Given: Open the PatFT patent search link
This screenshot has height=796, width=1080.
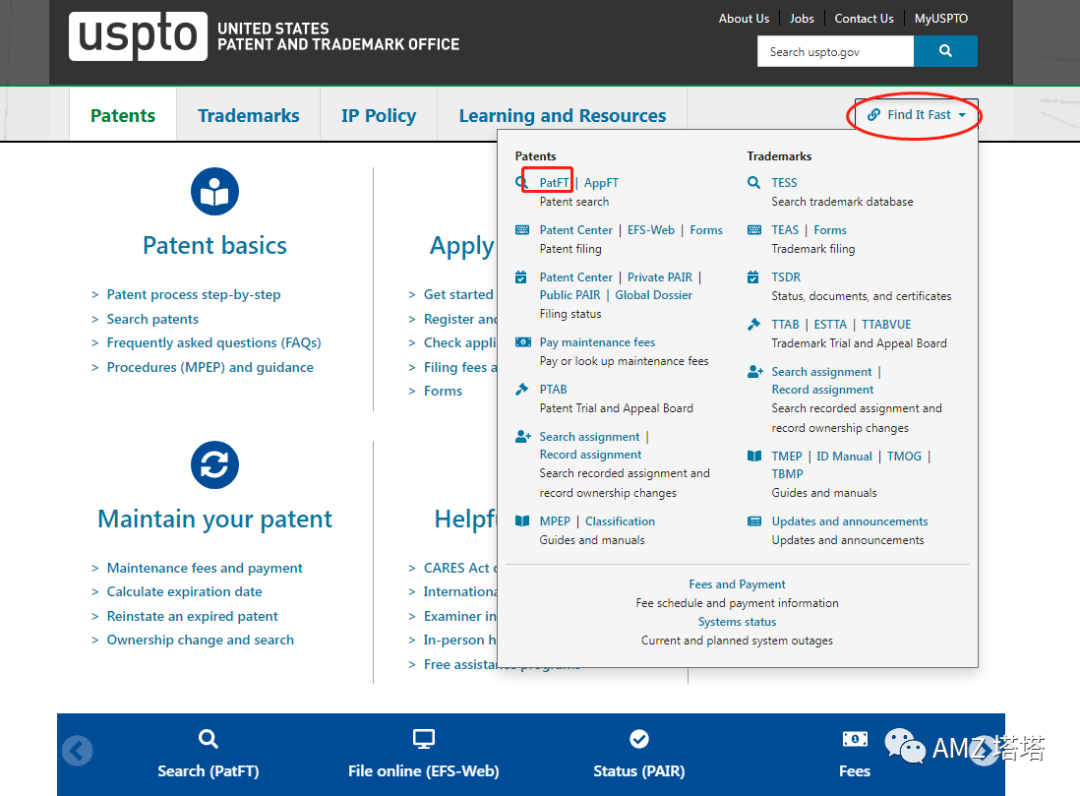Looking at the screenshot, I should coord(554,182).
